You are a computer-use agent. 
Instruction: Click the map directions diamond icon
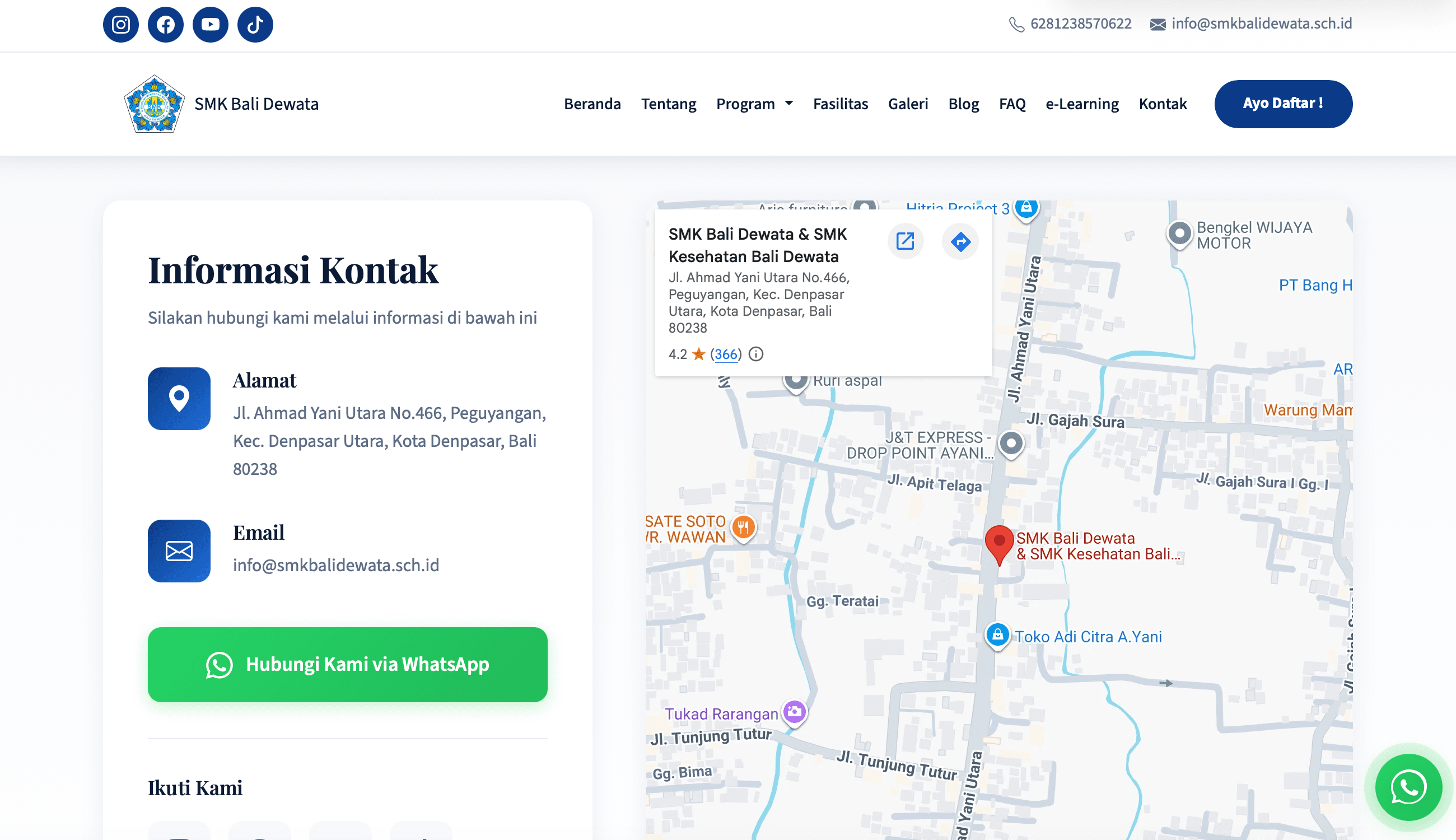tap(960, 241)
